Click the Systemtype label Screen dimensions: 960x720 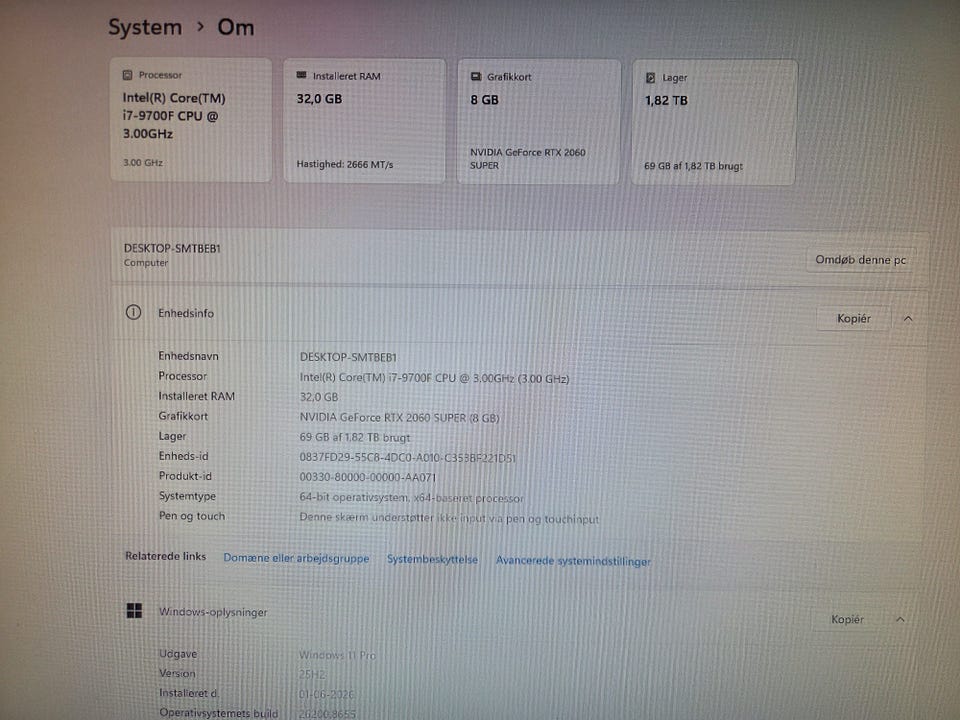(x=187, y=496)
